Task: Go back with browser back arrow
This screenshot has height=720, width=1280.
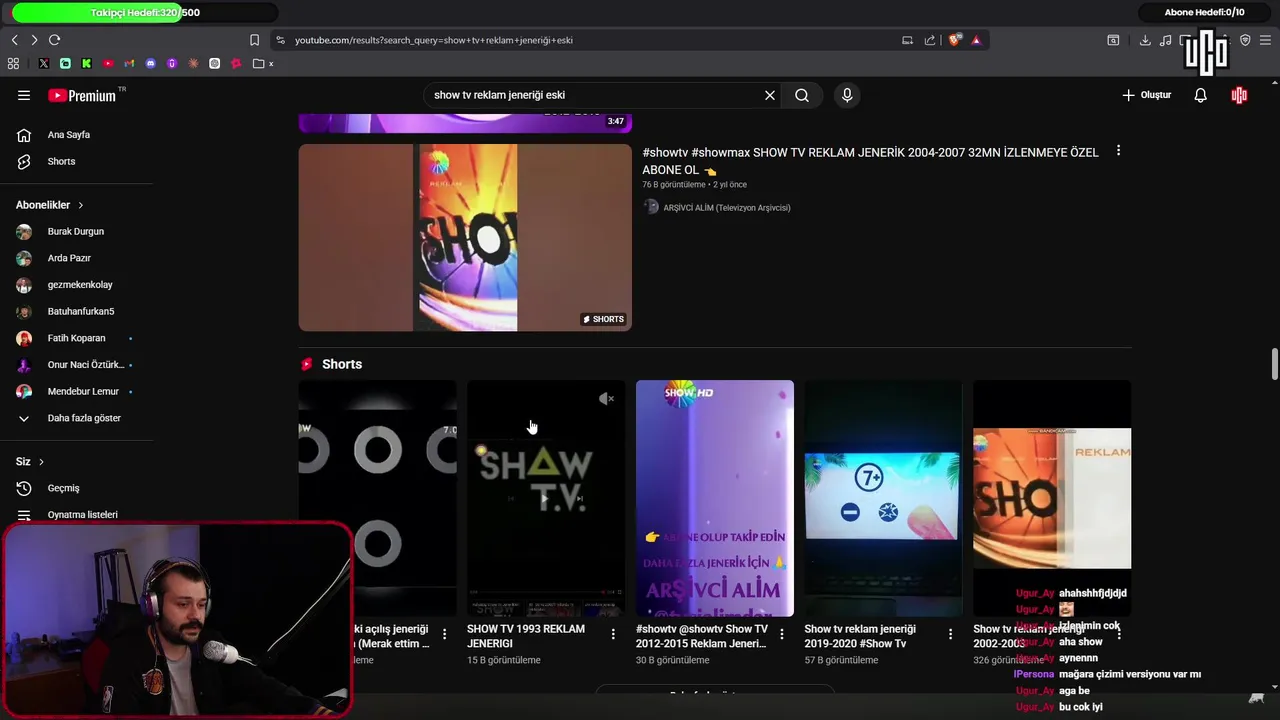Action: [15, 40]
